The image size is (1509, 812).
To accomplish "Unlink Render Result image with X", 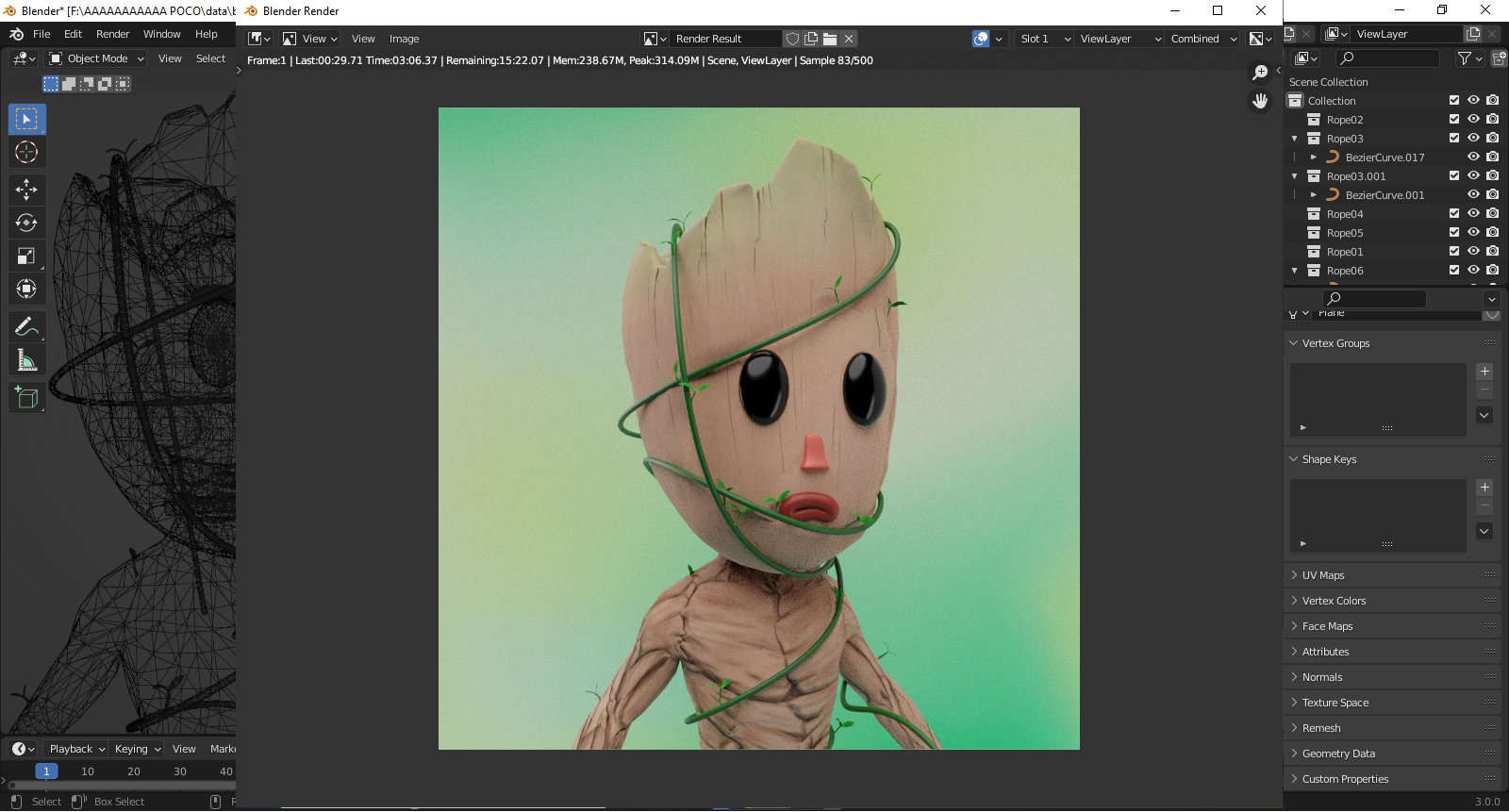I will point(849,39).
